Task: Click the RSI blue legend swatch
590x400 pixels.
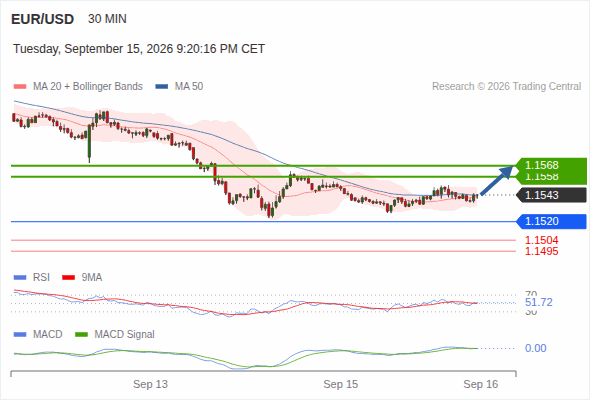Action: click(20, 278)
